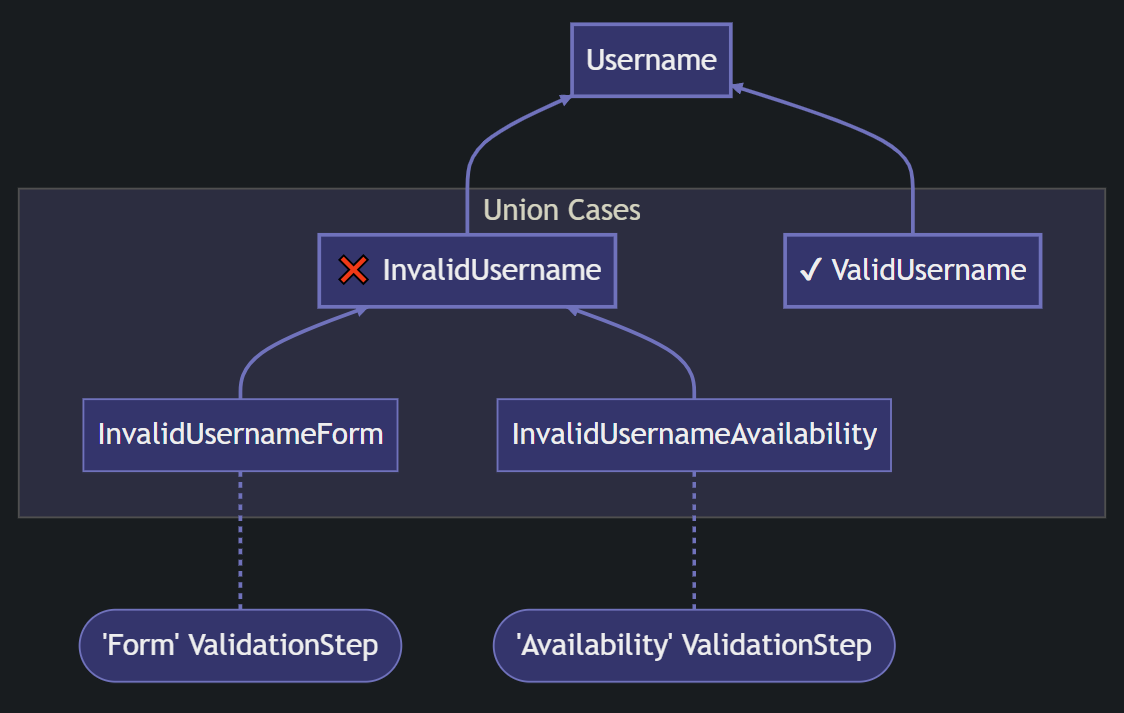Select the 'Availability' ValidationStep pill

pyautogui.click(x=694, y=646)
